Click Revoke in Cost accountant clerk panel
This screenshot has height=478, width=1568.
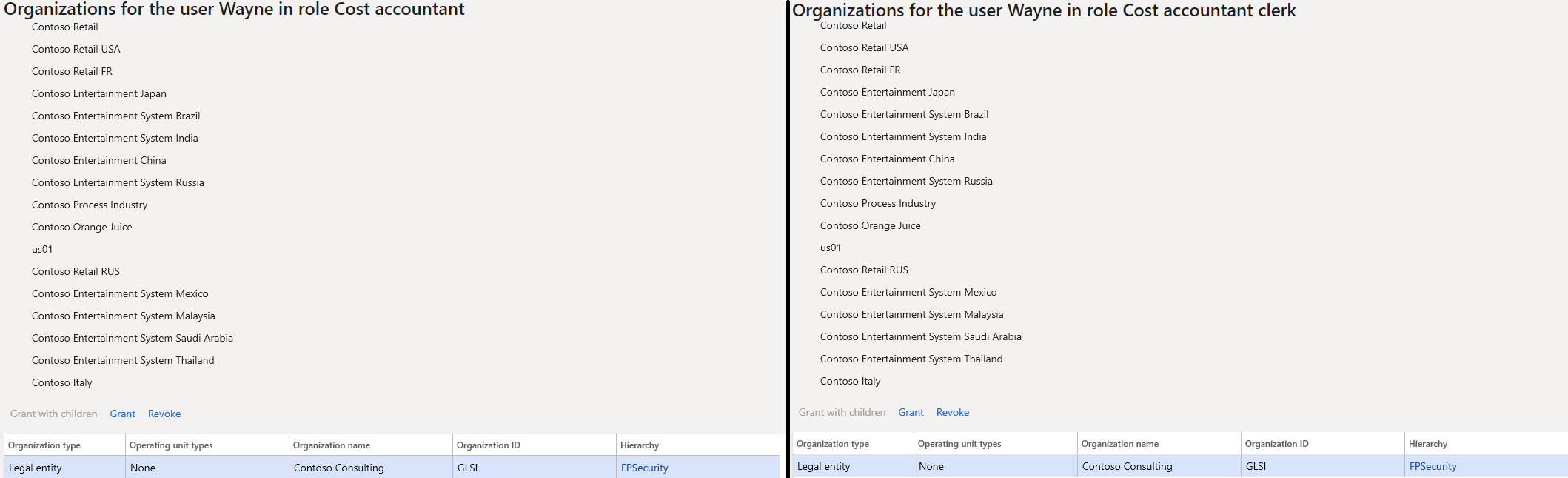953,412
